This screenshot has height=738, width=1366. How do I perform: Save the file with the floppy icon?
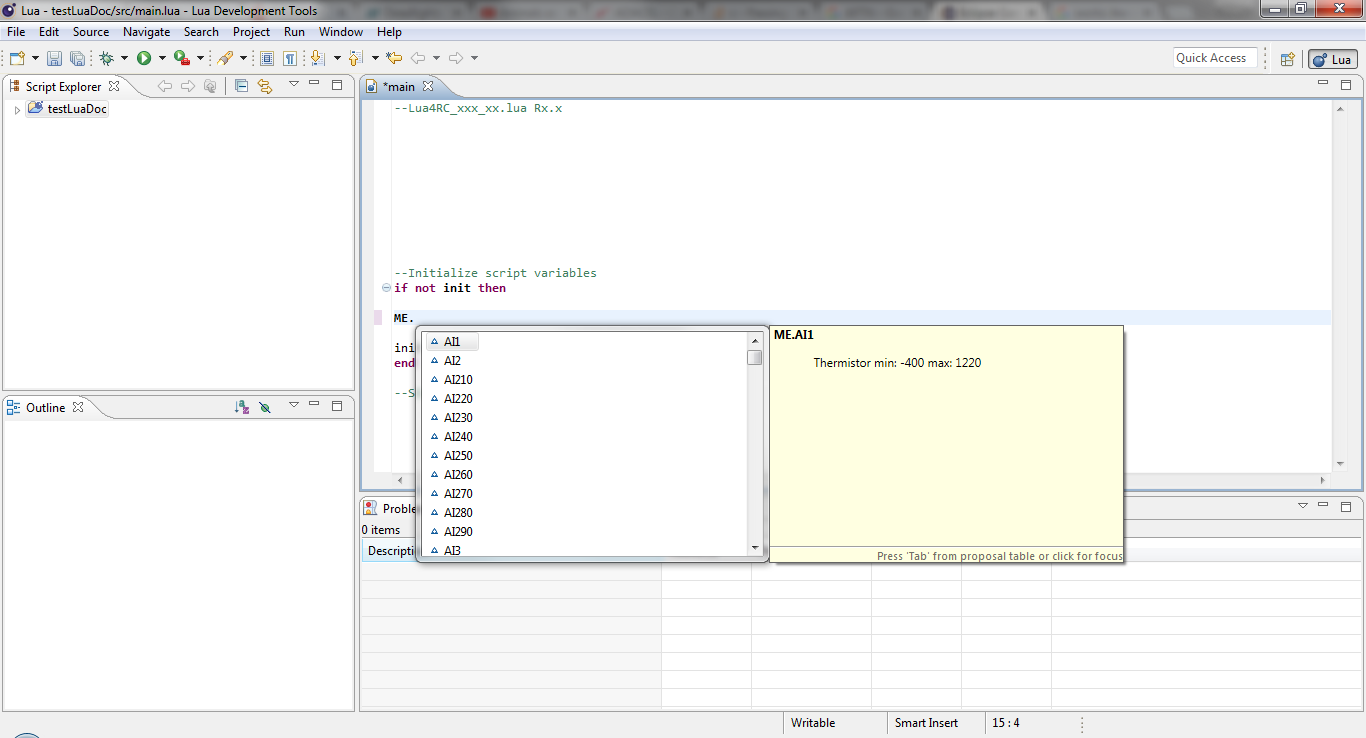(54, 58)
